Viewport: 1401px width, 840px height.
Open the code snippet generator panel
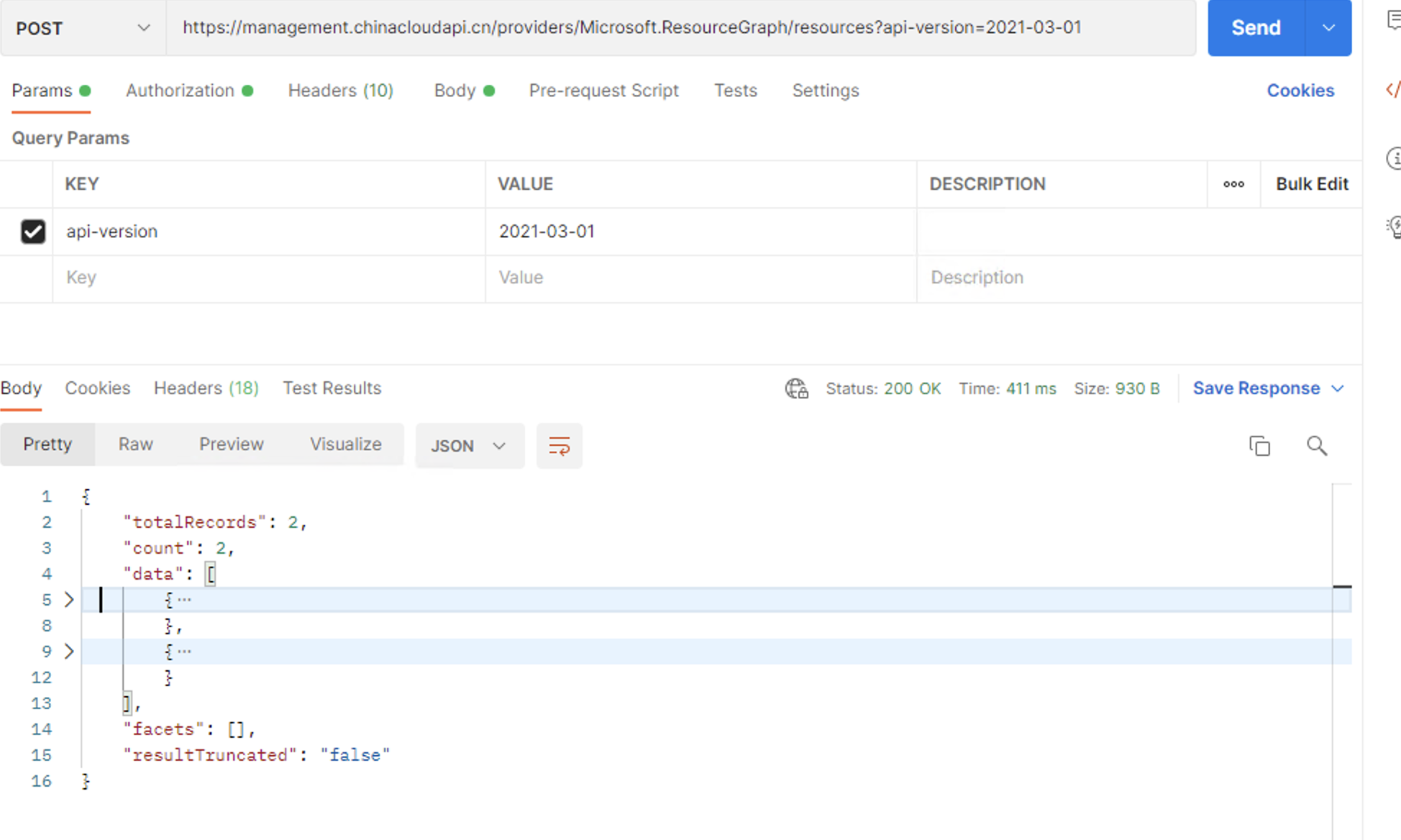pyautogui.click(x=1394, y=90)
